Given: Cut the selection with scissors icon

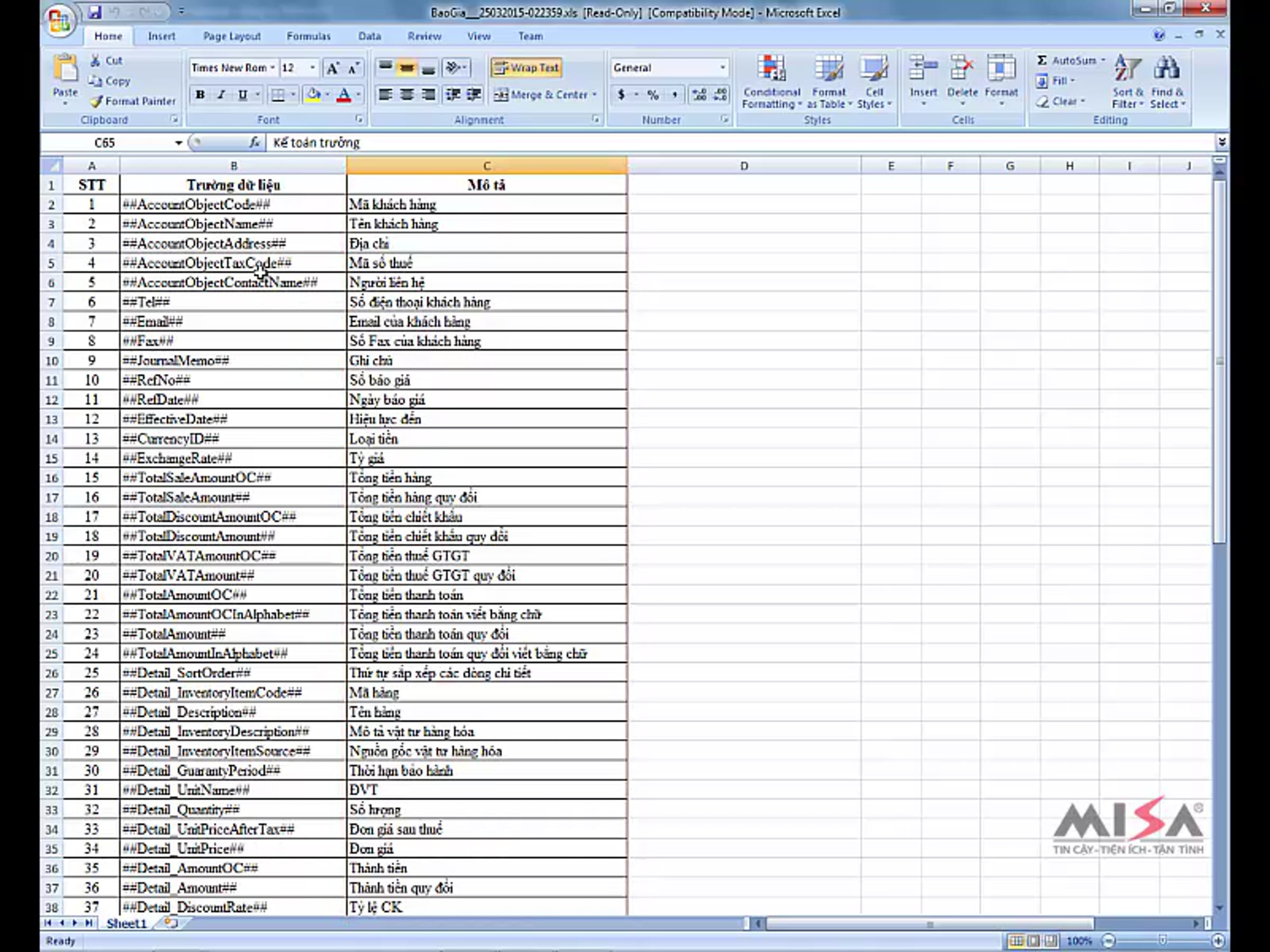Looking at the screenshot, I should tap(95, 60).
